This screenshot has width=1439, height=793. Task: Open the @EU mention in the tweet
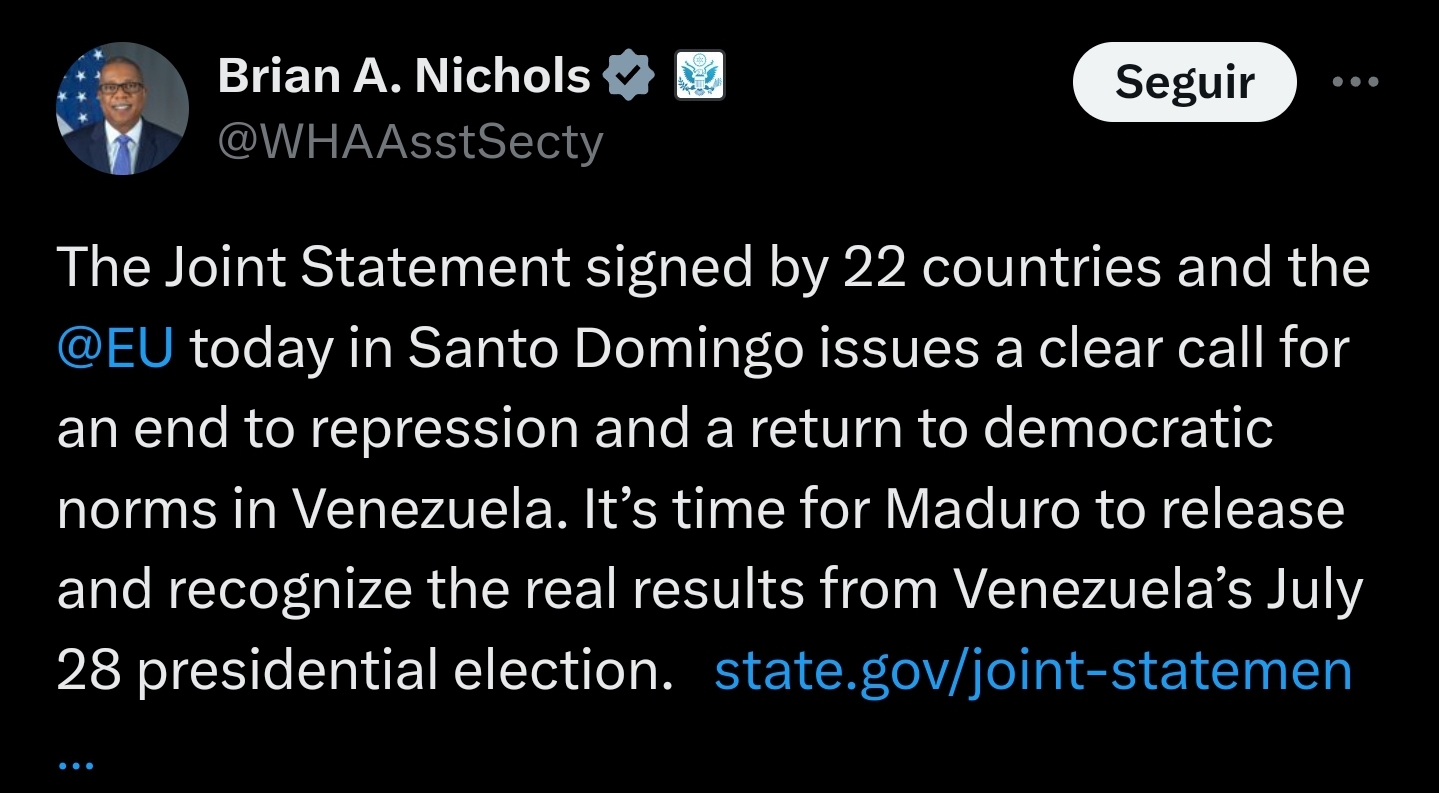(115, 349)
